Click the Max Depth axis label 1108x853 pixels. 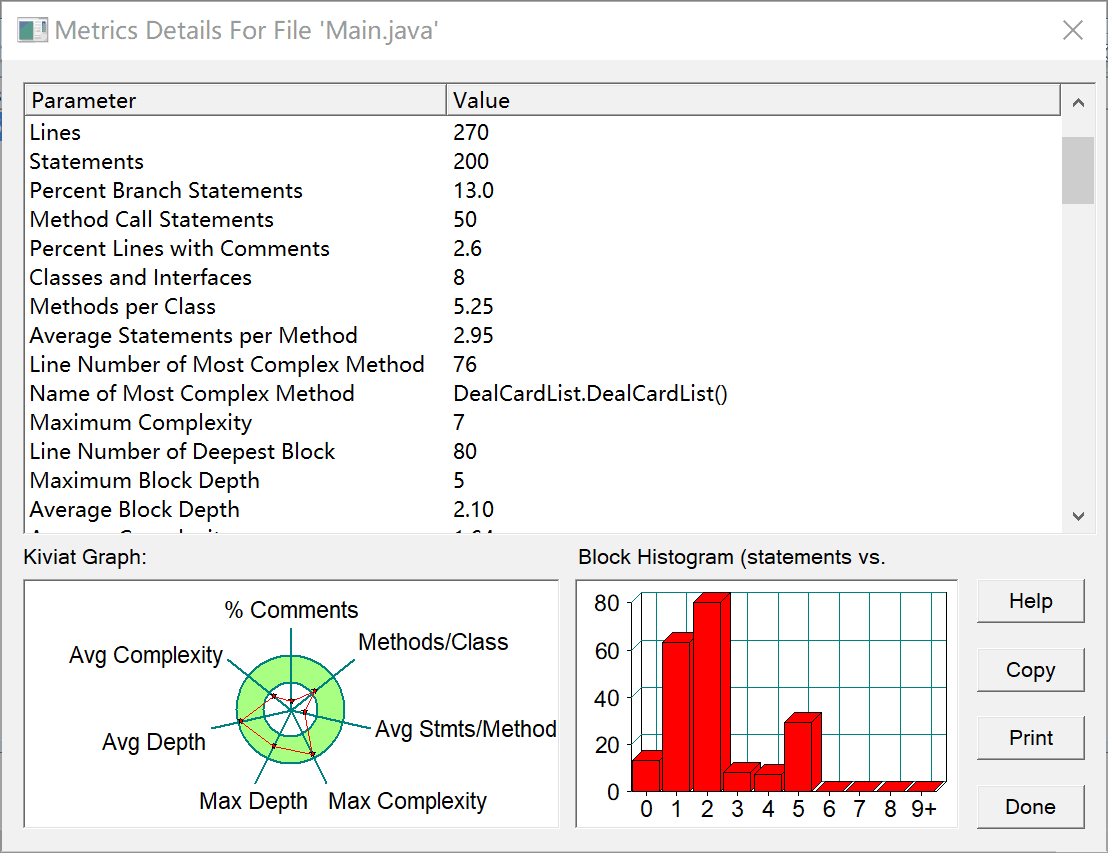[254, 801]
